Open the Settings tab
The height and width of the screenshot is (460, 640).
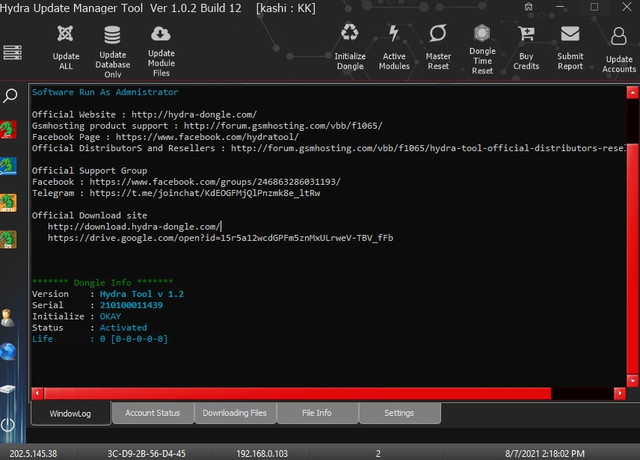point(399,413)
